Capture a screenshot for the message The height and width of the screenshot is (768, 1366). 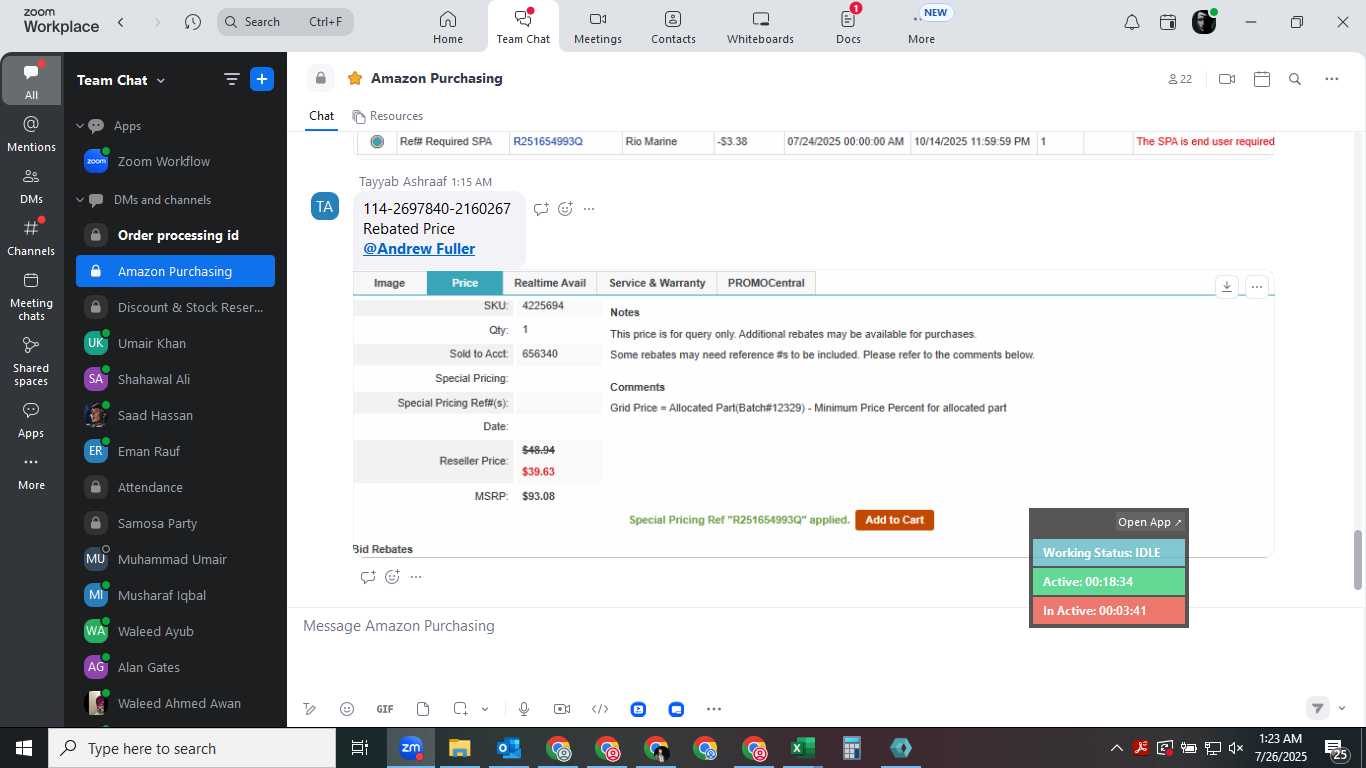point(460,709)
